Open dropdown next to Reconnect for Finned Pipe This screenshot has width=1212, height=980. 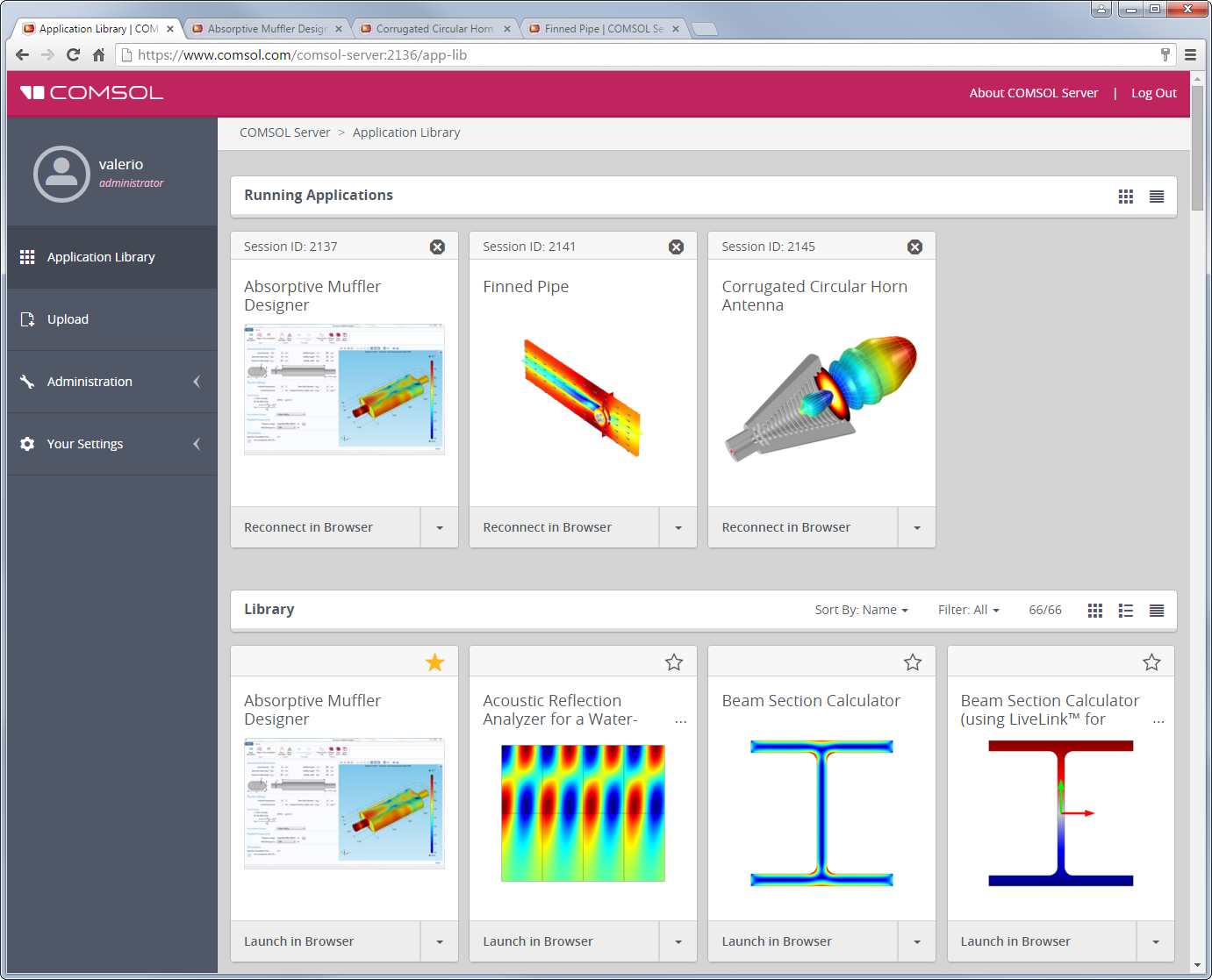pos(678,527)
